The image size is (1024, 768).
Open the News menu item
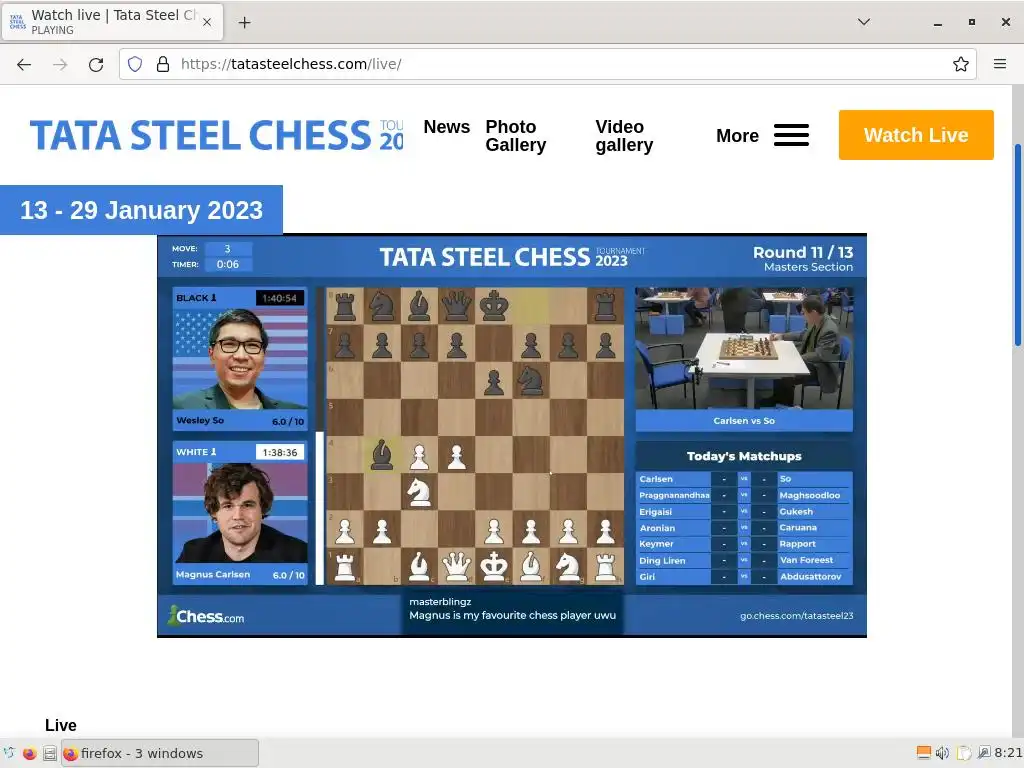click(447, 127)
